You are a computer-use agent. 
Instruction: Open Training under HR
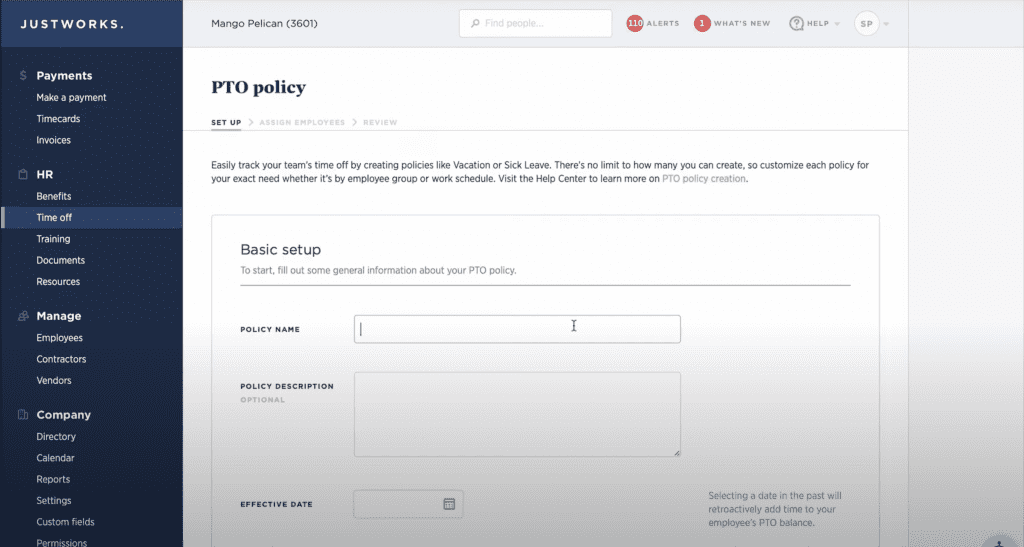point(53,239)
